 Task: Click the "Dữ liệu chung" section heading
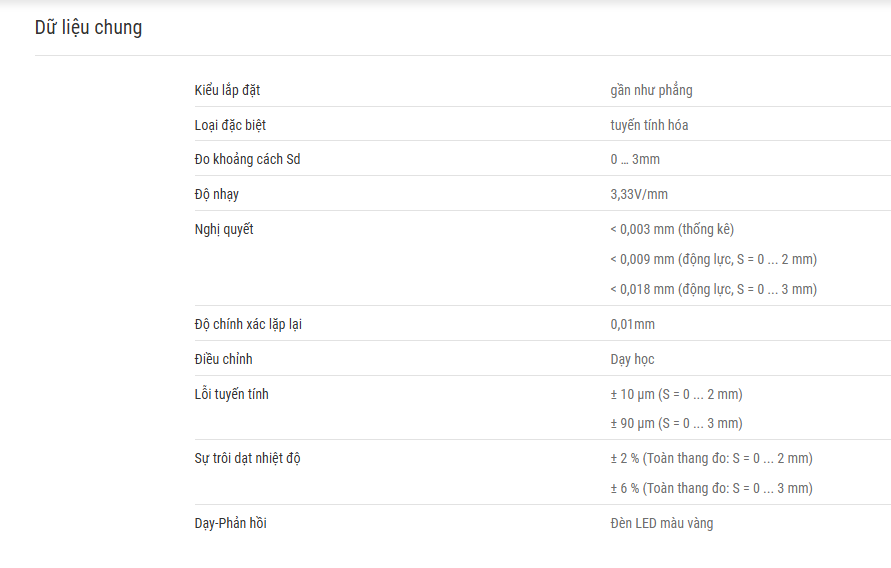88,27
